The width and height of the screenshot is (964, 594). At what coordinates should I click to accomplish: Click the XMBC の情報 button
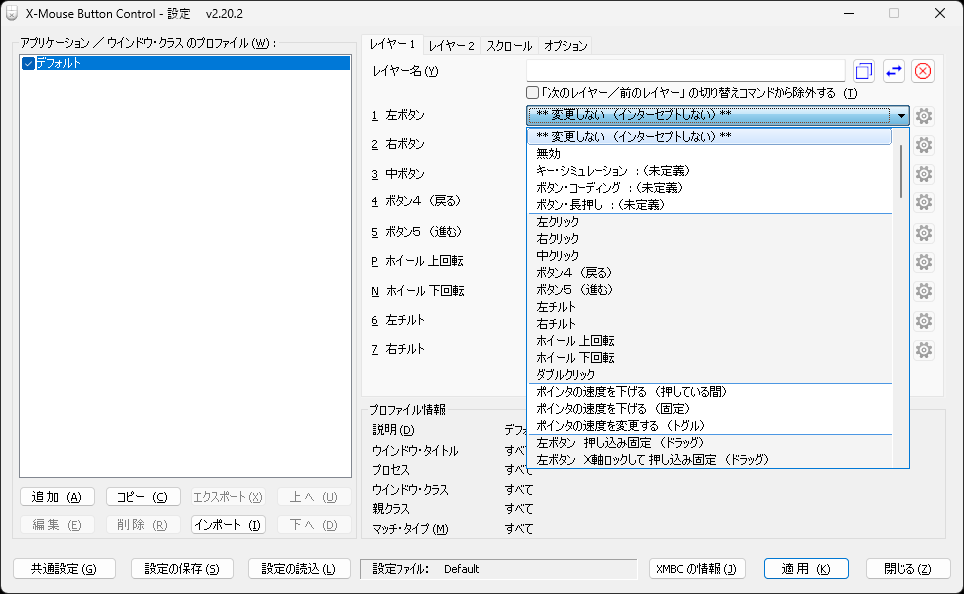pos(697,568)
